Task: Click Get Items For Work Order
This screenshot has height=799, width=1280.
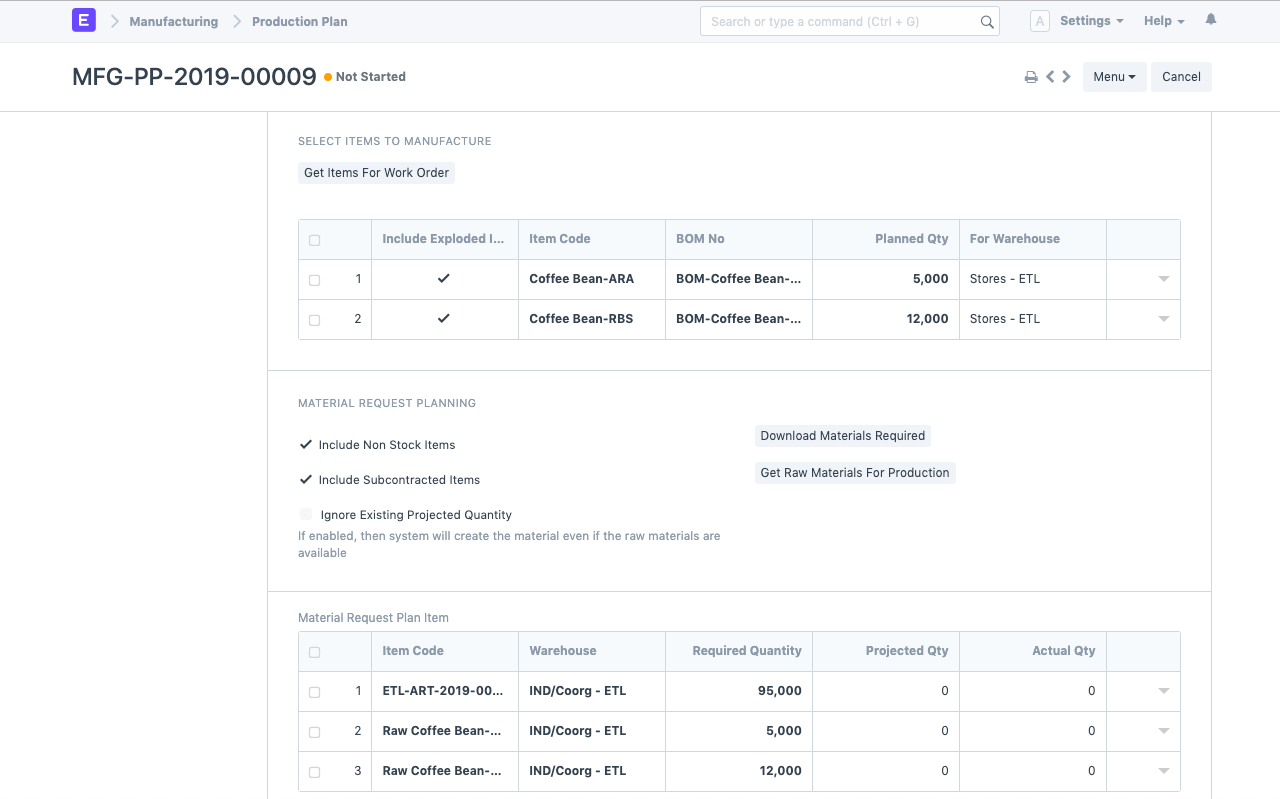Action: point(376,173)
